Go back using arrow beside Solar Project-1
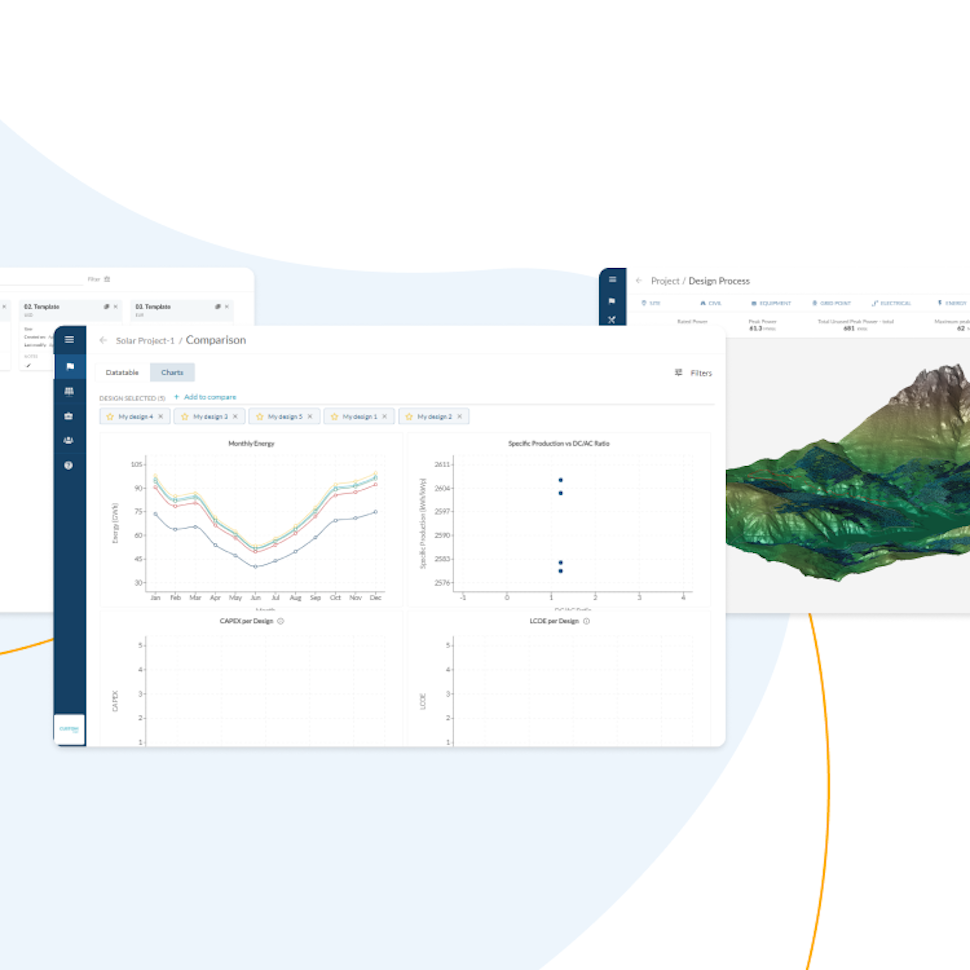Screen dimensions: 970x970 pos(103,340)
